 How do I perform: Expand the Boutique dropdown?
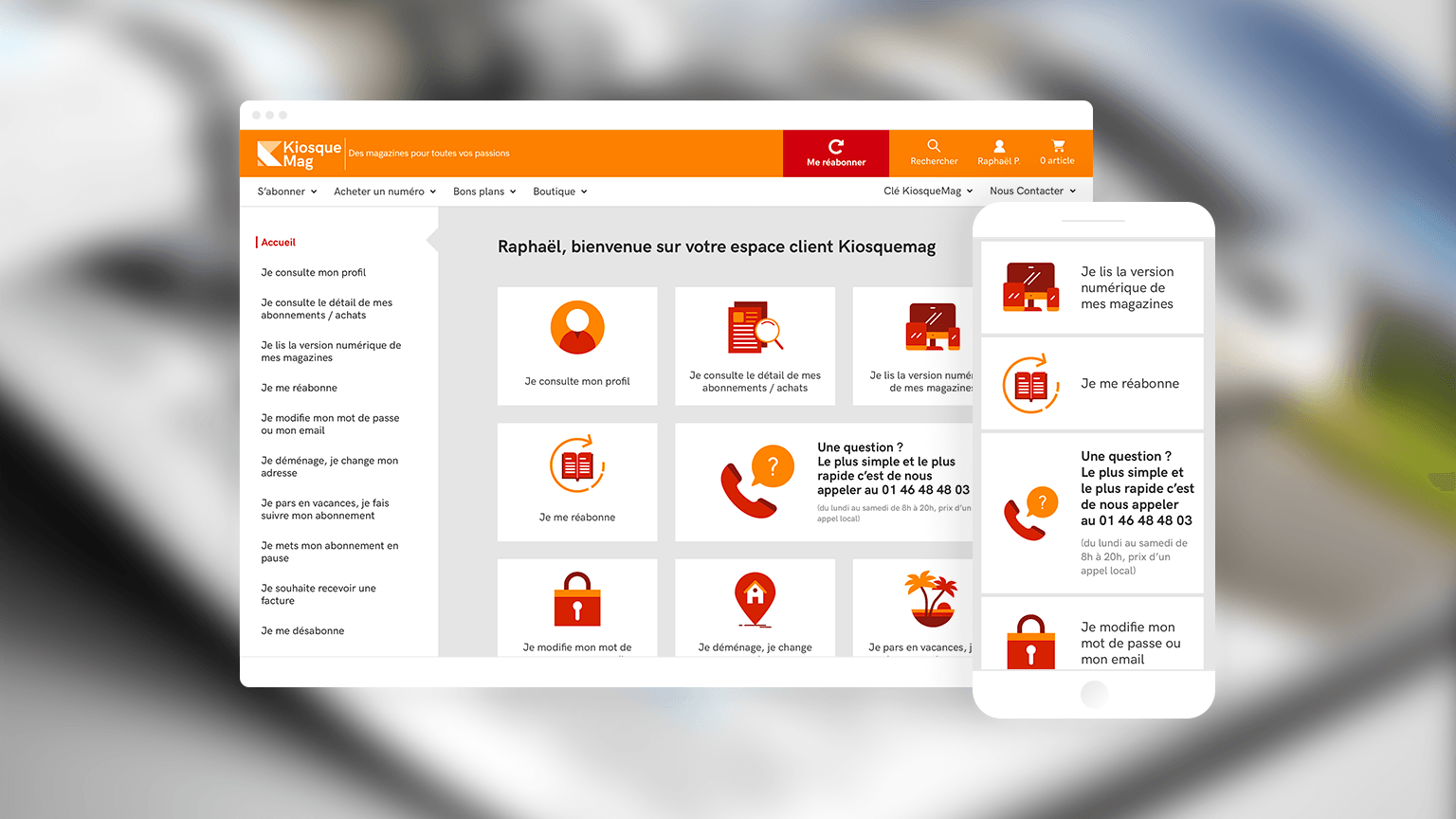click(560, 191)
